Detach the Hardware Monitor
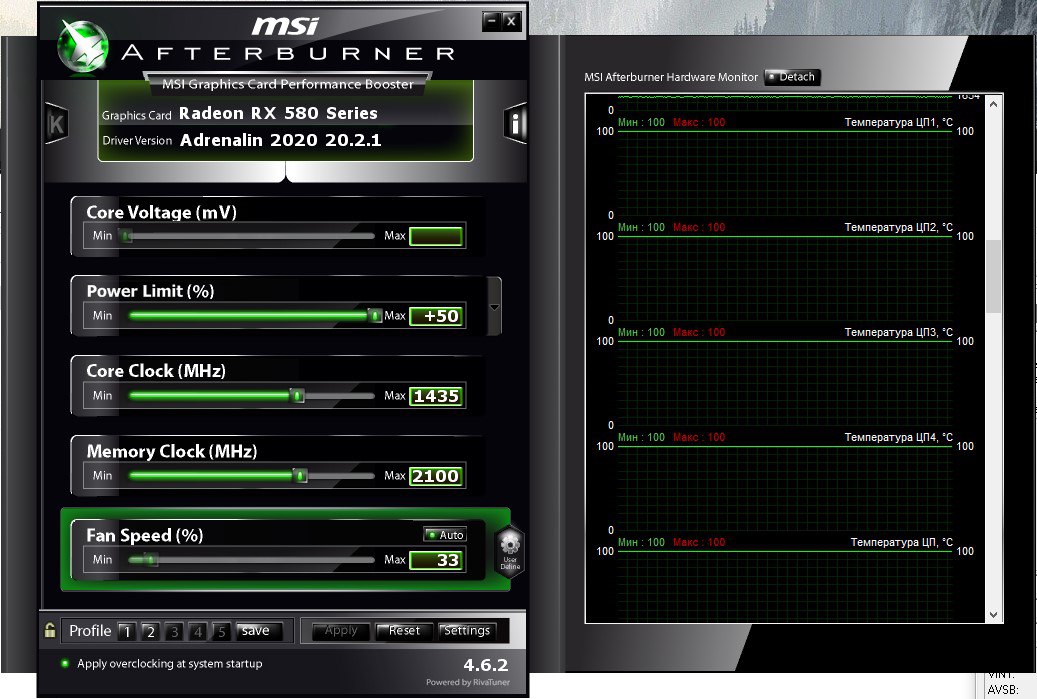Viewport: 1037px width, 699px height. pyautogui.click(x=792, y=77)
